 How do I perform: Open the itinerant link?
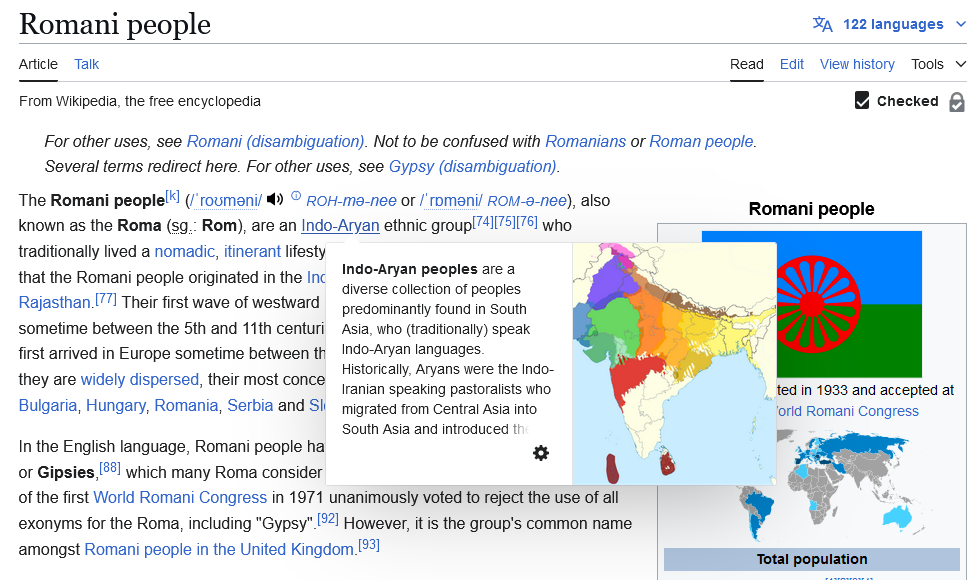pyautogui.click(x=252, y=251)
